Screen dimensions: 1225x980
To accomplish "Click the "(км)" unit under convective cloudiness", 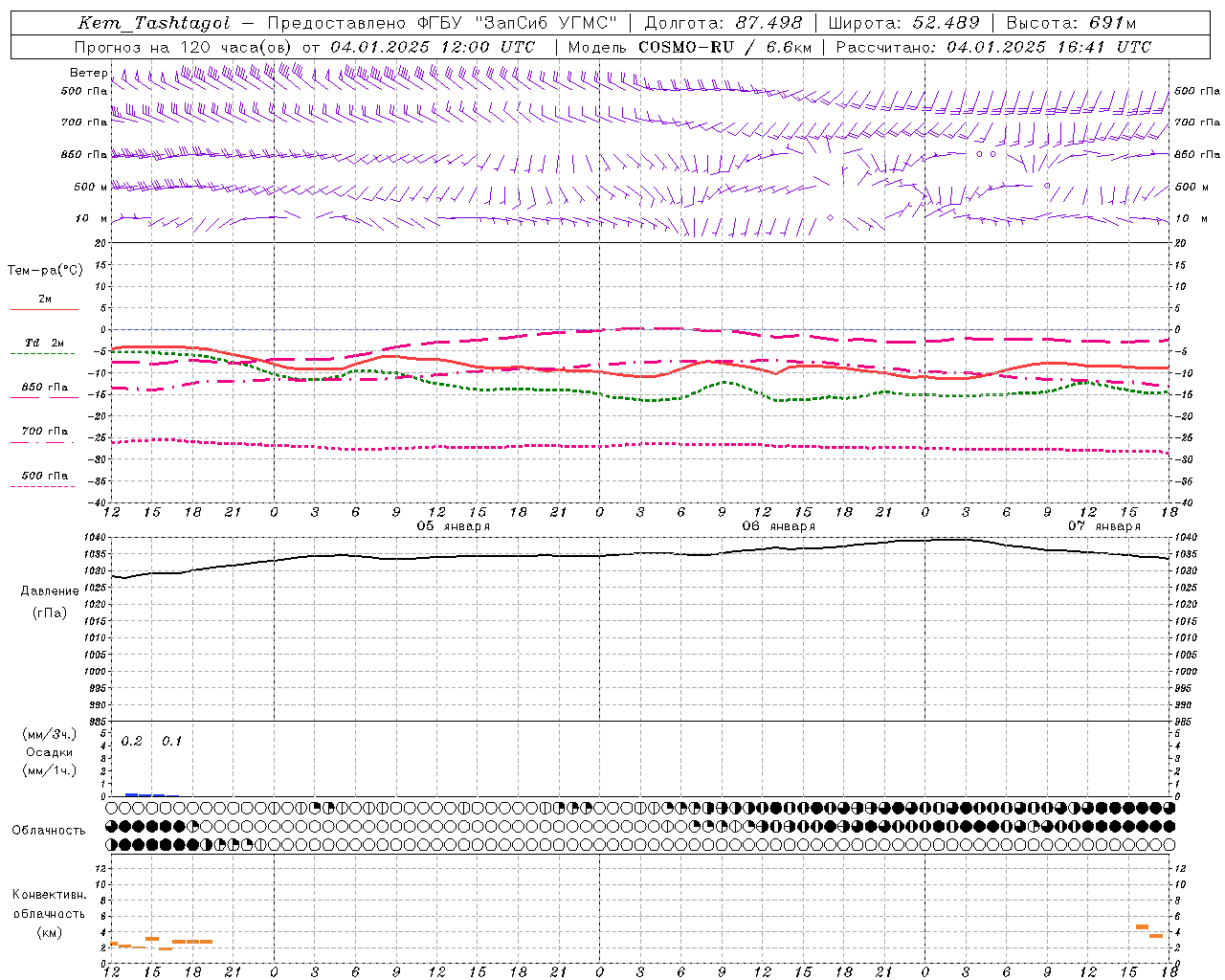I will 49,932.
